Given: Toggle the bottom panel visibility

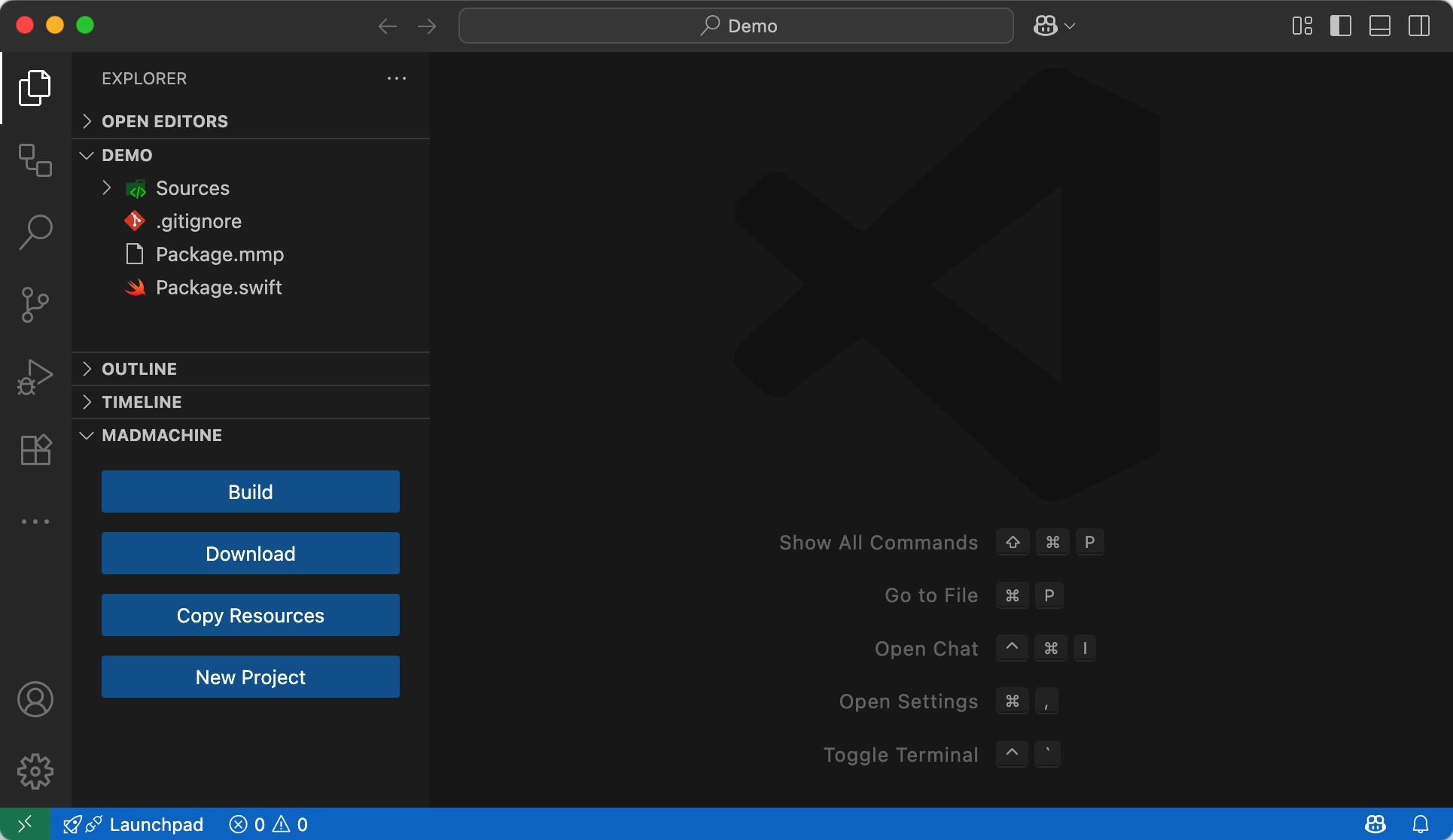Looking at the screenshot, I should (1380, 26).
